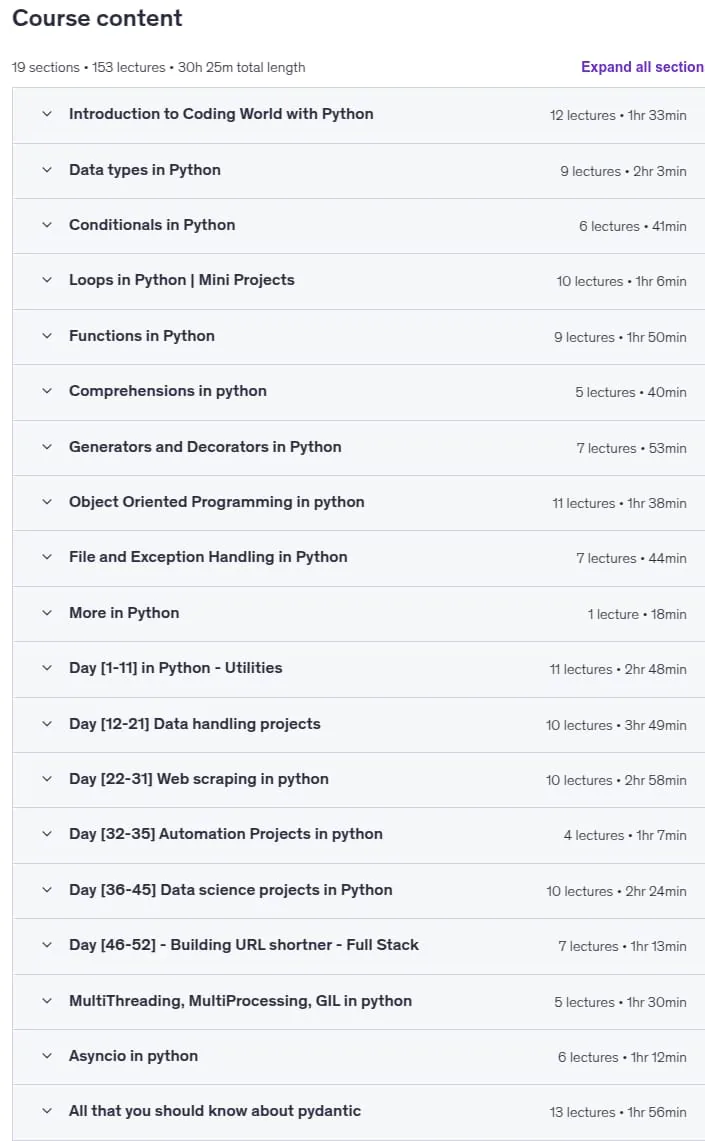Click chevron beside Data types in Python
The width and height of the screenshot is (705, 1141).
[47, 170]
